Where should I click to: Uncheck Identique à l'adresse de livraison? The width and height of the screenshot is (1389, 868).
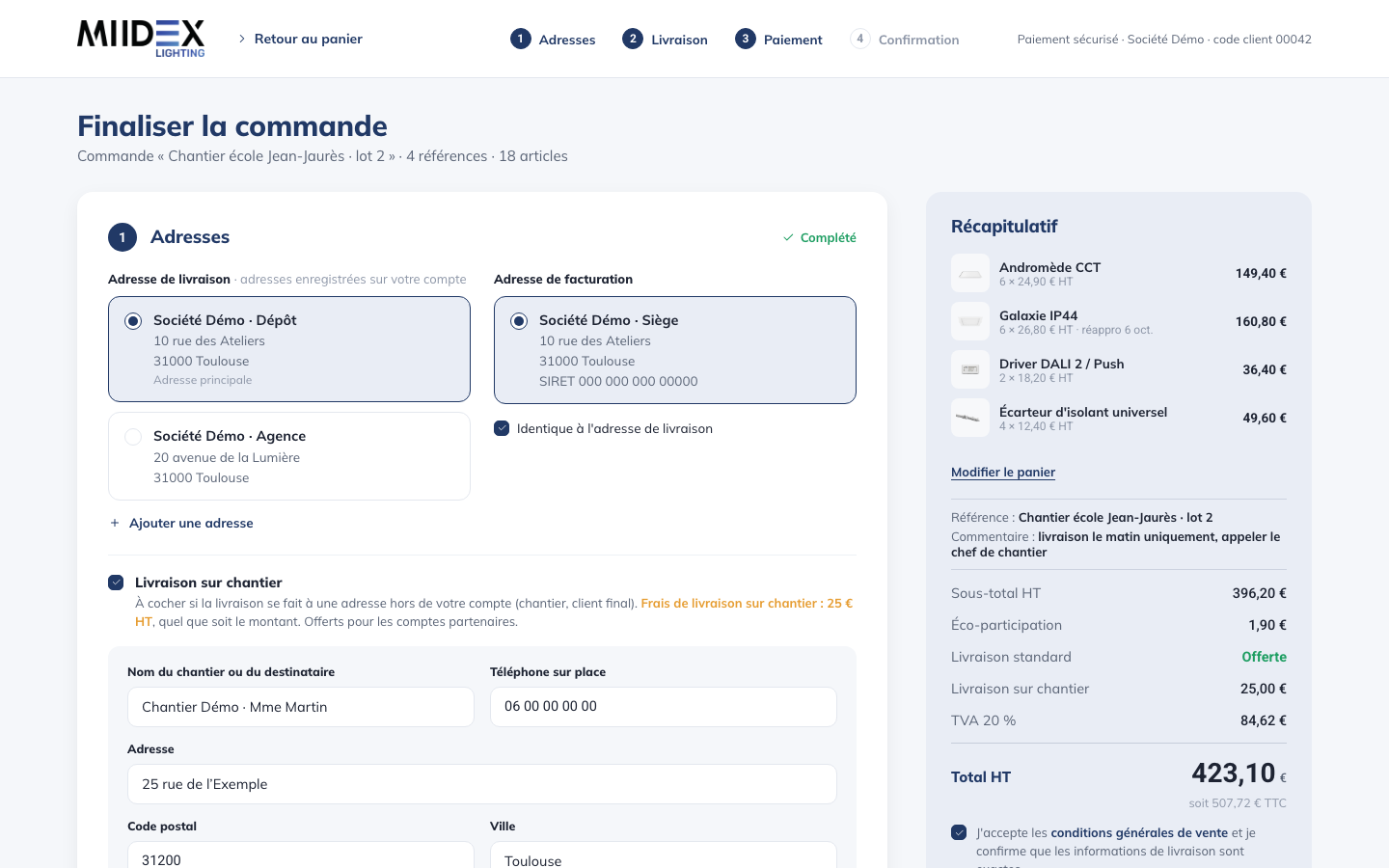502,428
